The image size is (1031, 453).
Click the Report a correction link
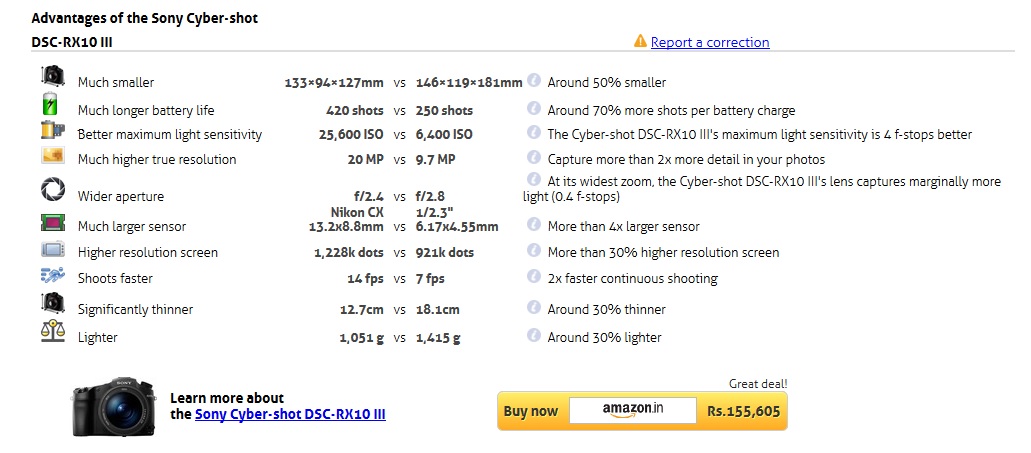(709, 42)
